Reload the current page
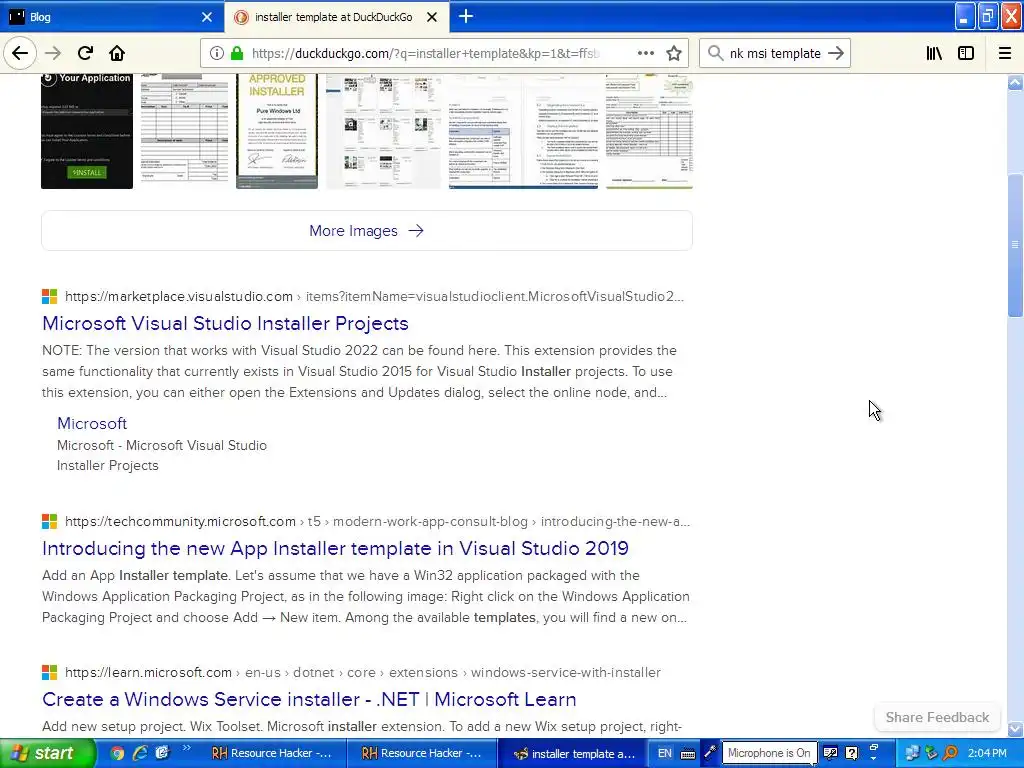 (x=85, y=53)
